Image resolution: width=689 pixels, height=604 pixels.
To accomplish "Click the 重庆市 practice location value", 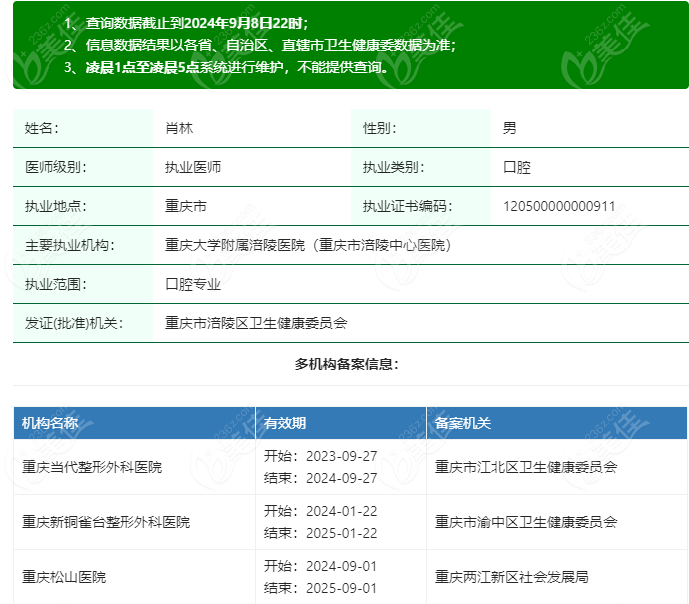I will pos(186,207).
